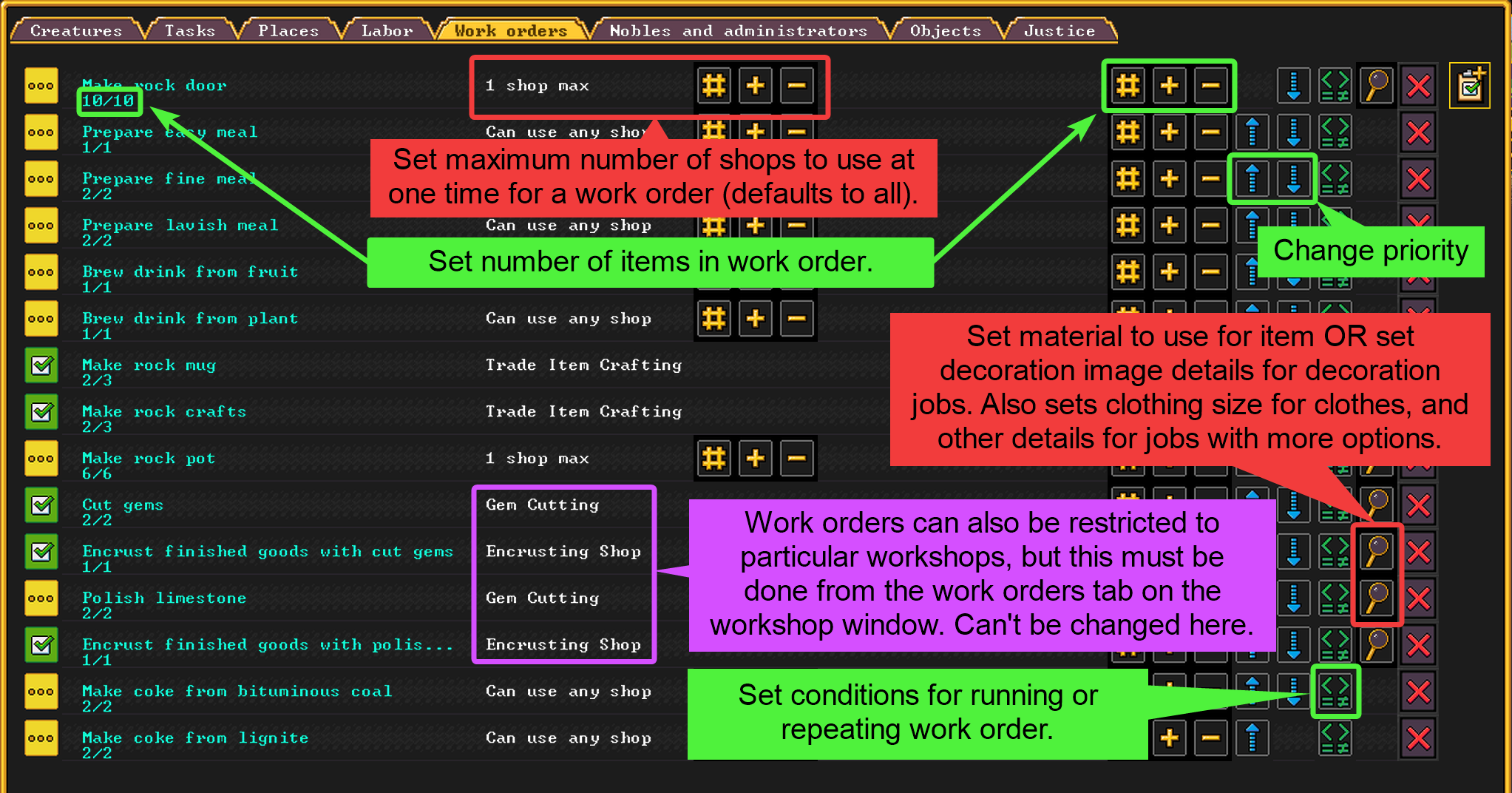Click pending status icon for Brew drink from plant

point(41,319)
